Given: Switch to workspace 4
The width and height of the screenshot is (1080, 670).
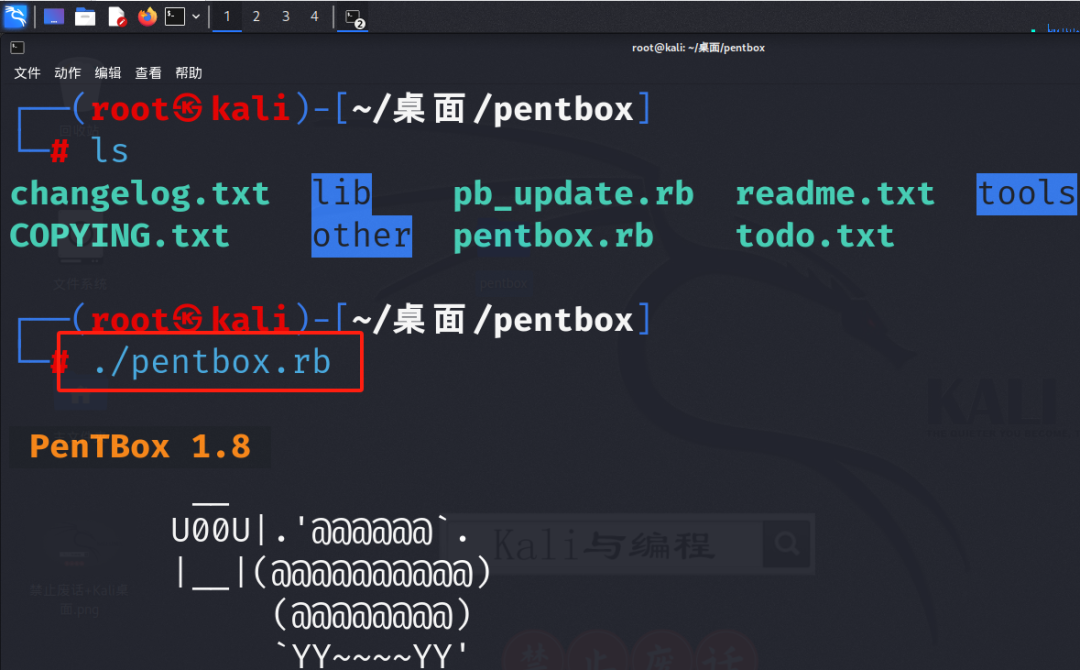Looking at the screenshot, I should tap(314, 17).
